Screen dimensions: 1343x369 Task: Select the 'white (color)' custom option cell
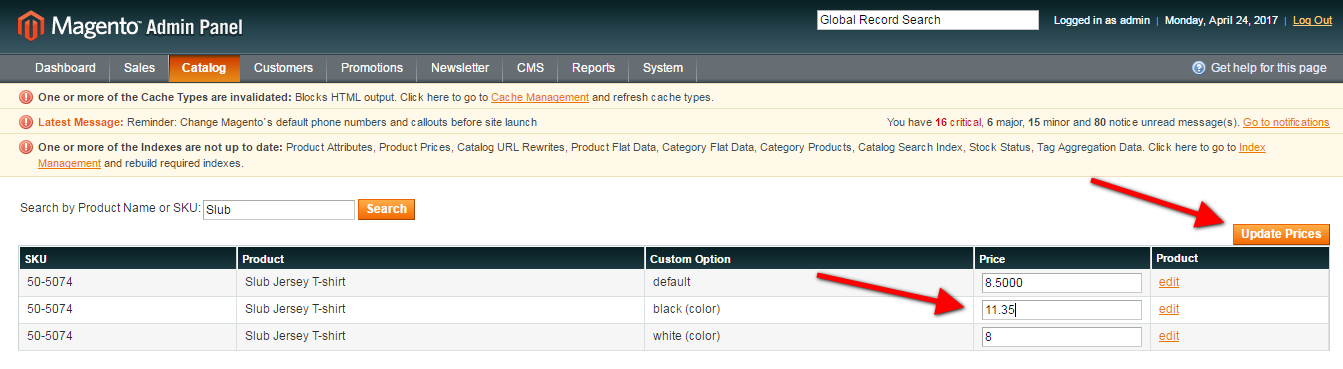pyautogui.click(x=810, y=337)
